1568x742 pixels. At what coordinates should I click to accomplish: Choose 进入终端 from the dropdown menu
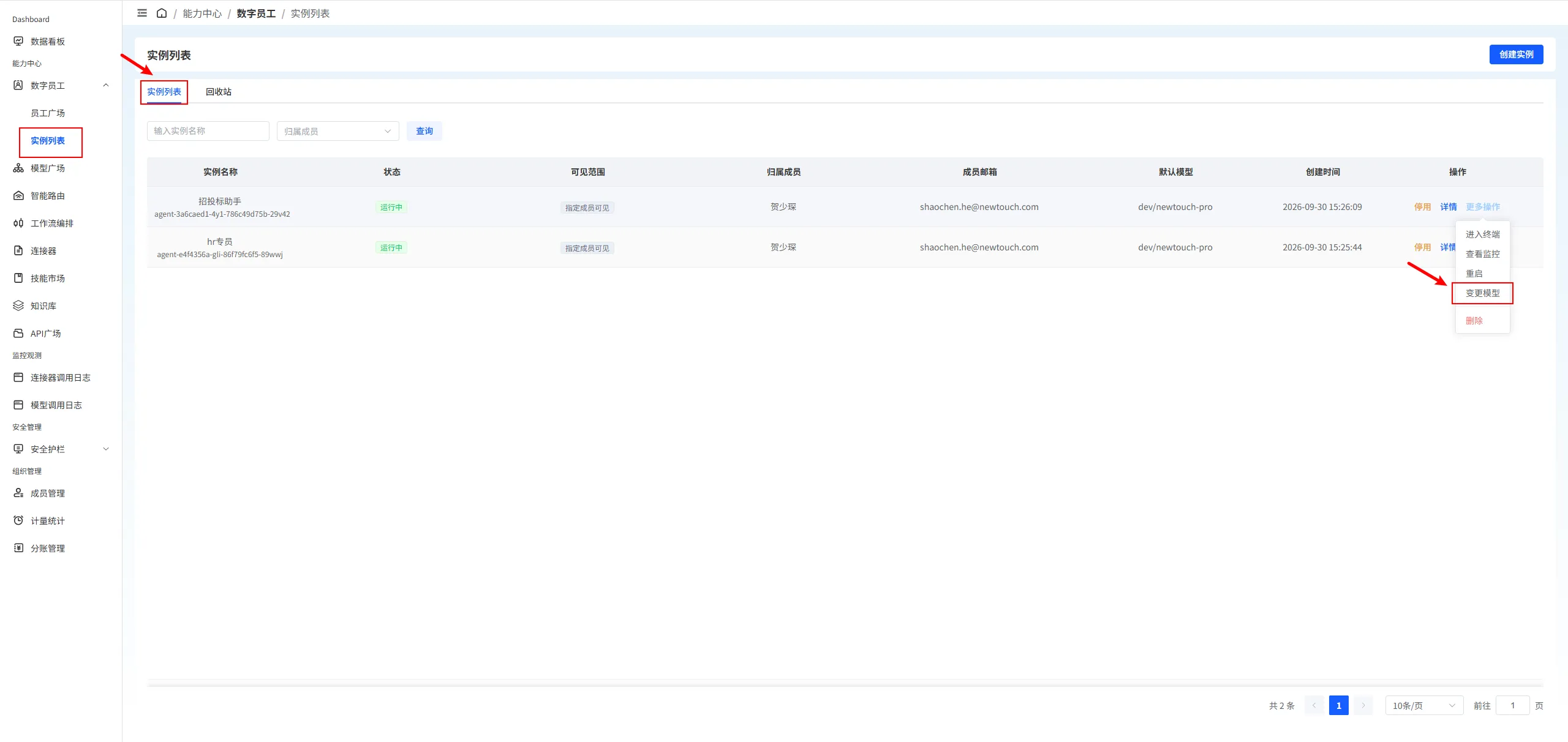coord(1482,234)
